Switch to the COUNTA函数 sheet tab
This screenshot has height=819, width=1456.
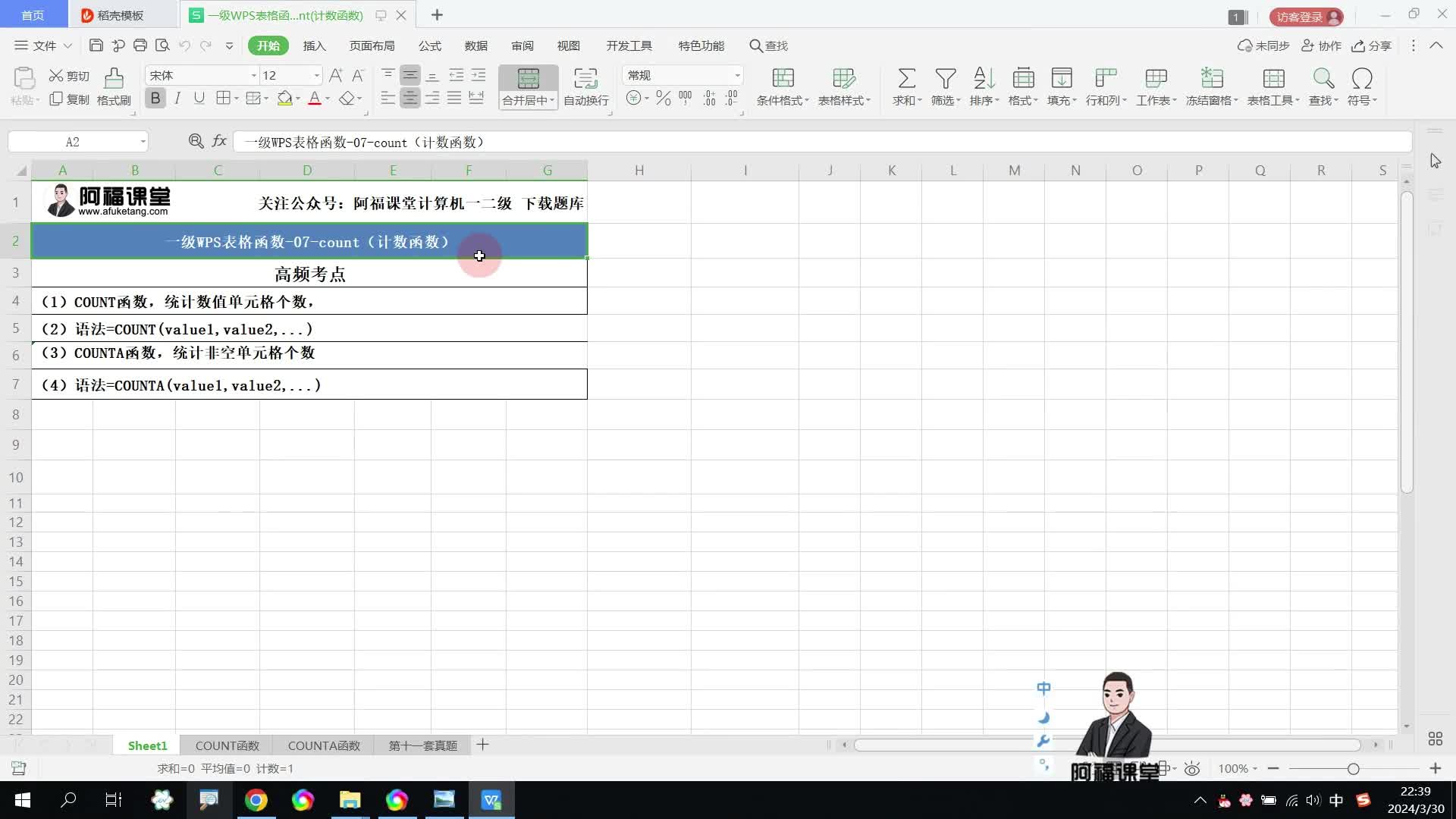coord(324,745)
